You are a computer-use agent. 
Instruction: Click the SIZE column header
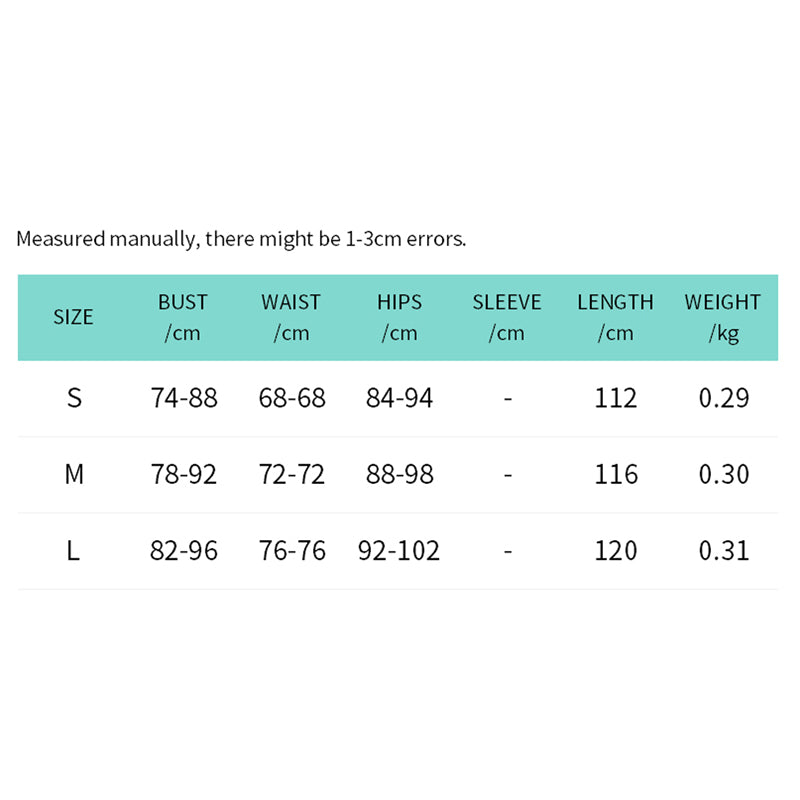[x=73, y=317]
